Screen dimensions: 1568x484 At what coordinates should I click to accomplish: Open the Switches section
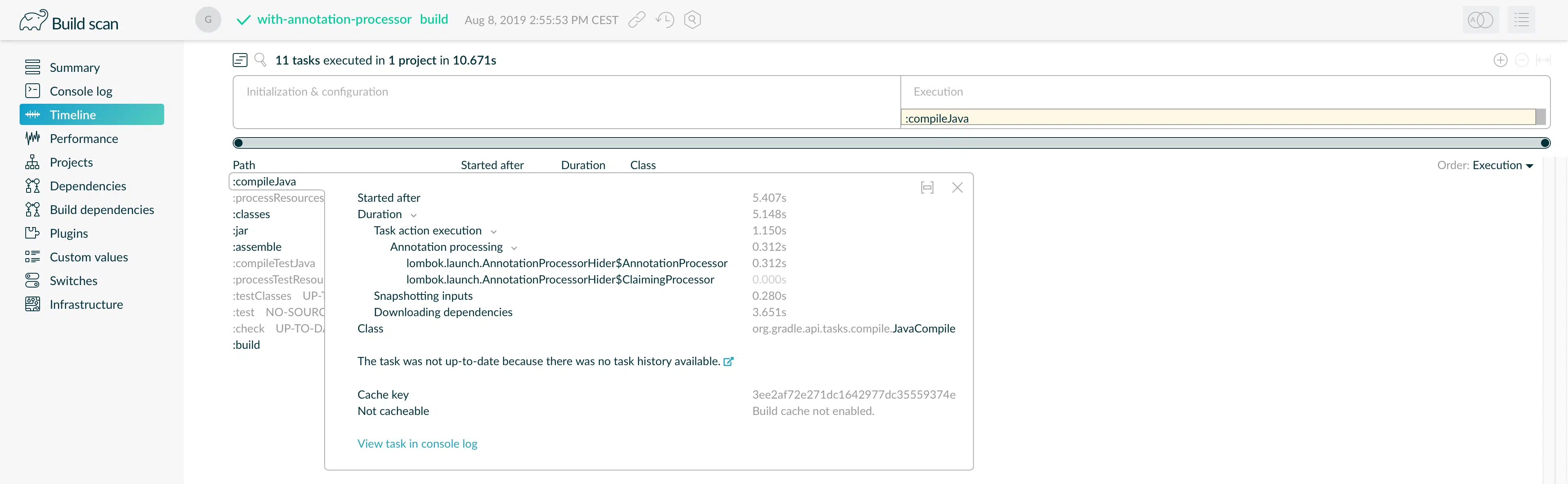coord(92,281)
